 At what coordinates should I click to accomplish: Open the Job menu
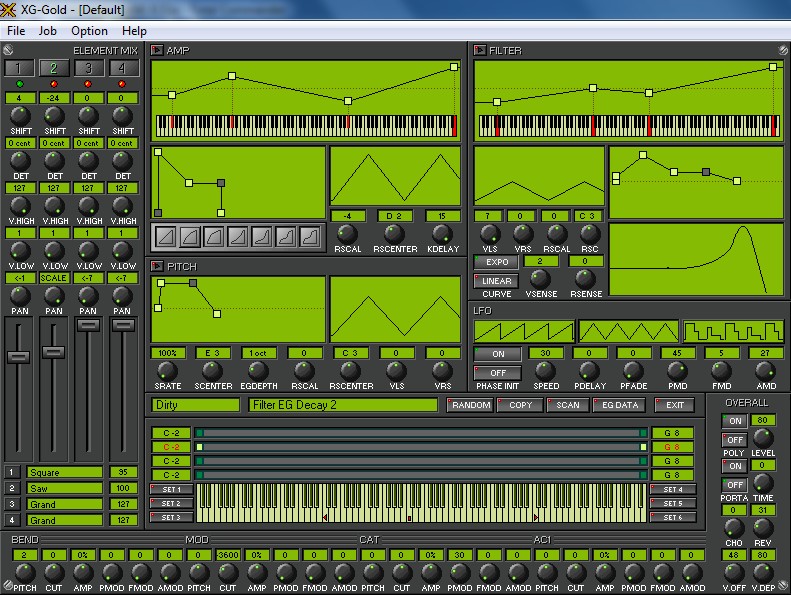click(47, 31)
